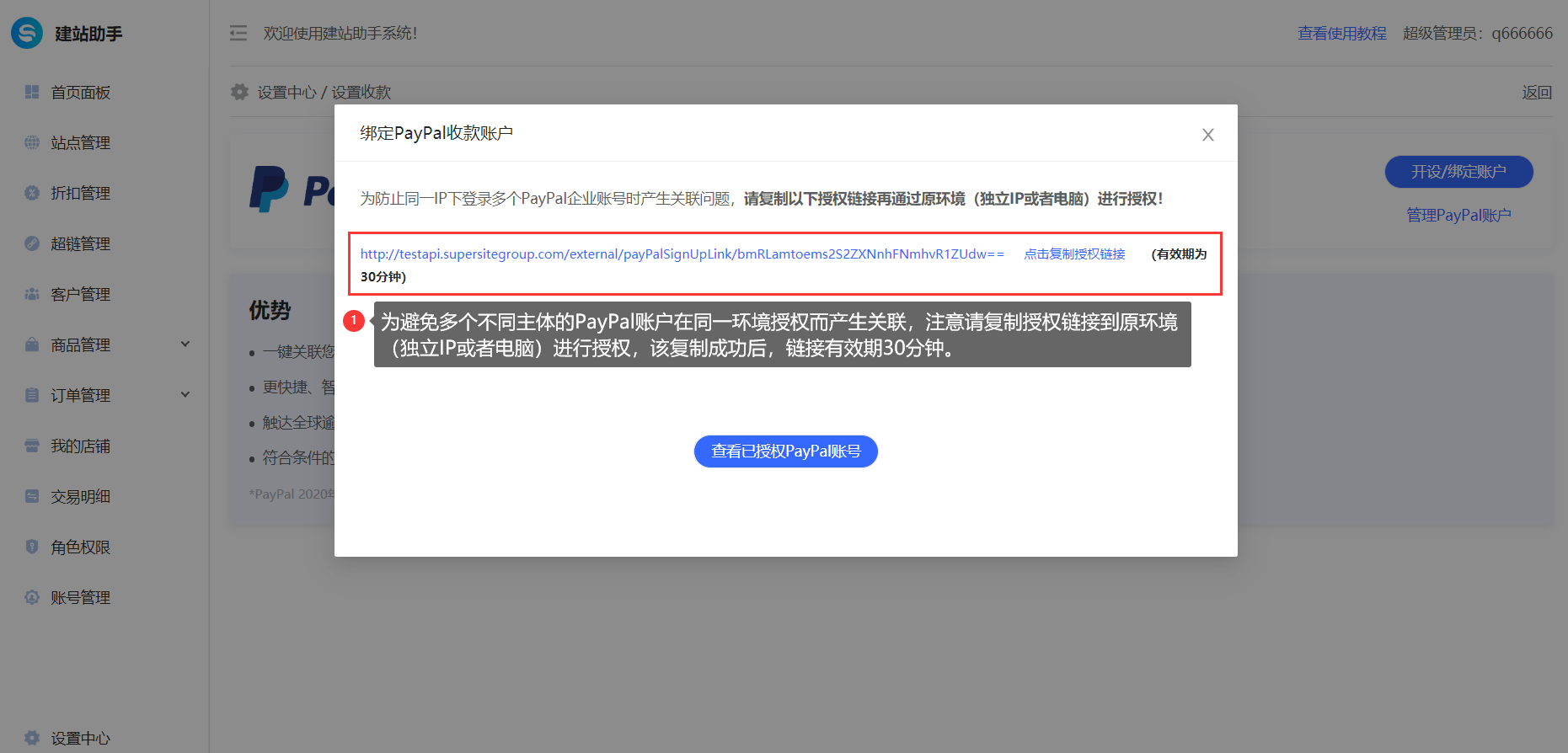Click the 设置中心 gear icon in sidebar

[x=32, y=738]
